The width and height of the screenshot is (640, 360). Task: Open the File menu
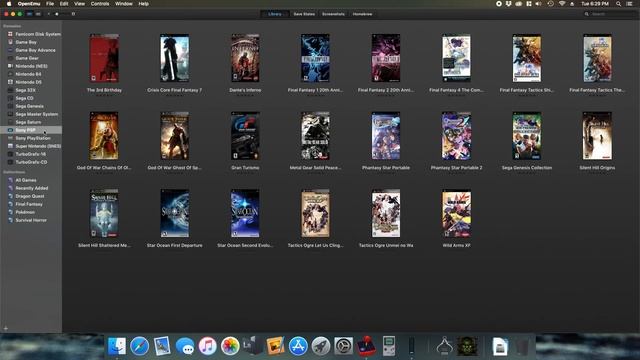[50, 4]
